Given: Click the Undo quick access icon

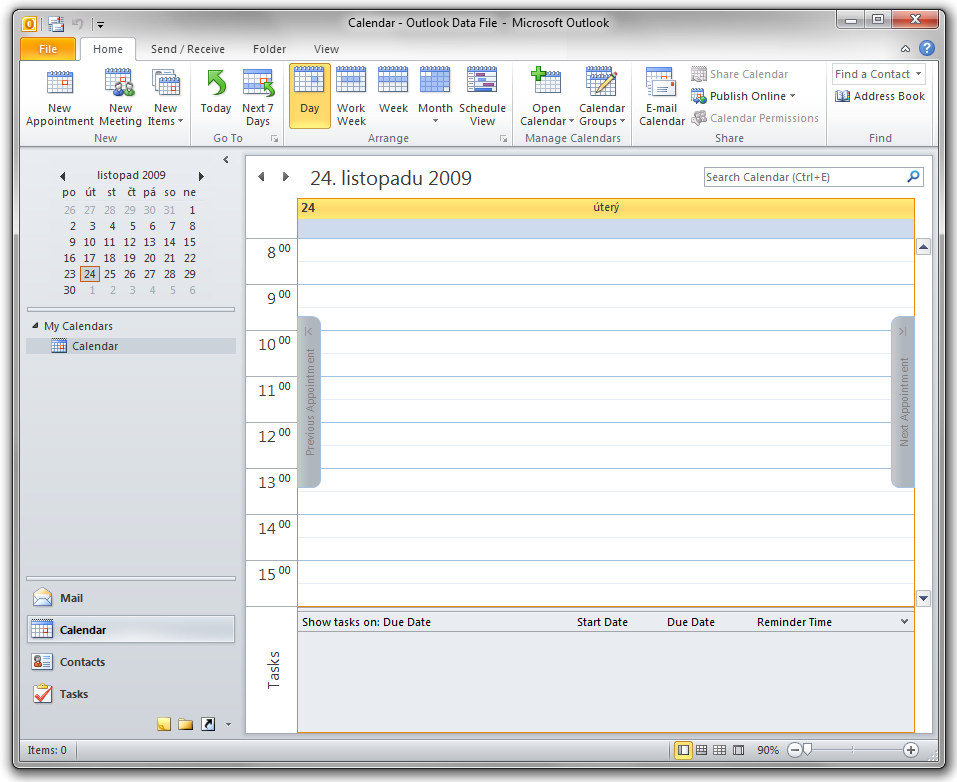Looking at the screenshot, I should 78,24.
